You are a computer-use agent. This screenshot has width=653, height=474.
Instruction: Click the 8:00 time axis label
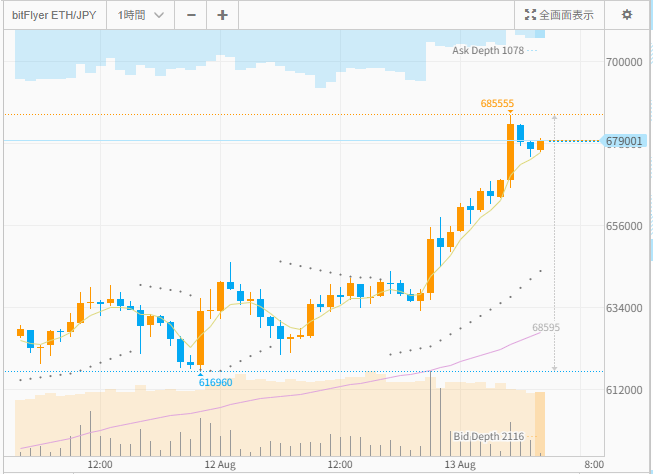(593, 464)
